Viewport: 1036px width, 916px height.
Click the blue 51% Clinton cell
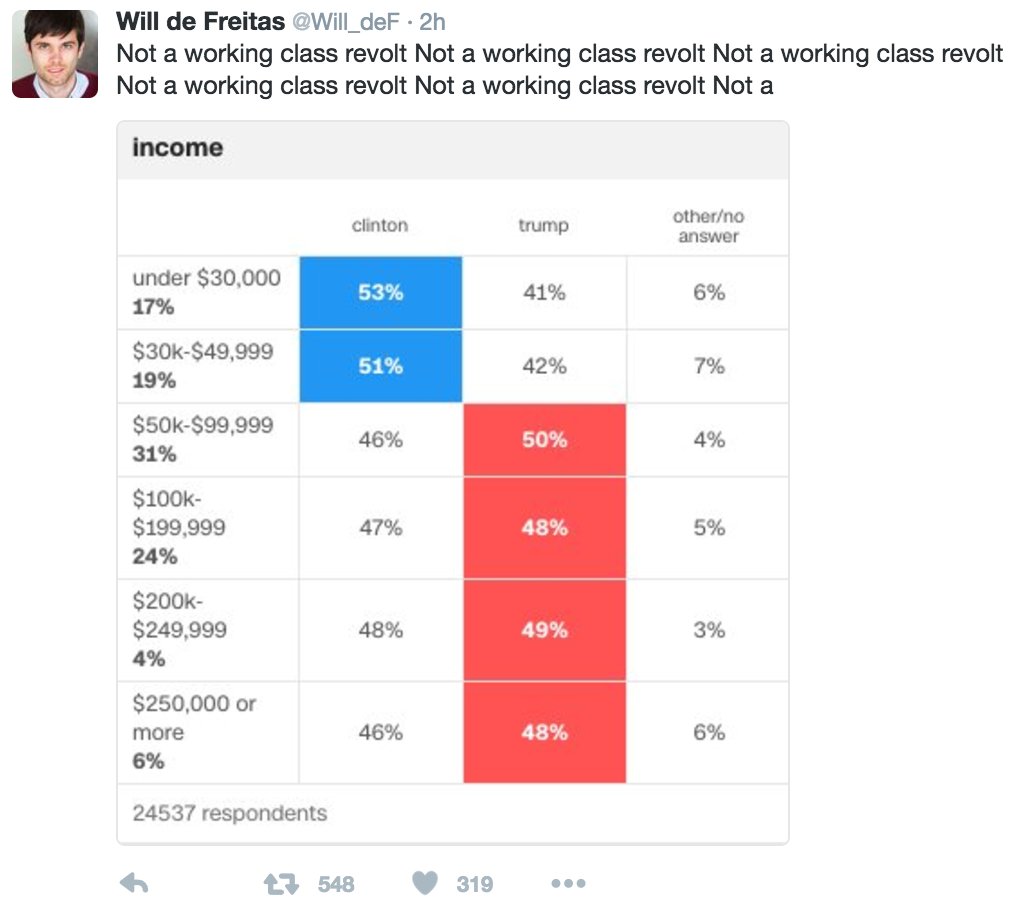(380, 366)
